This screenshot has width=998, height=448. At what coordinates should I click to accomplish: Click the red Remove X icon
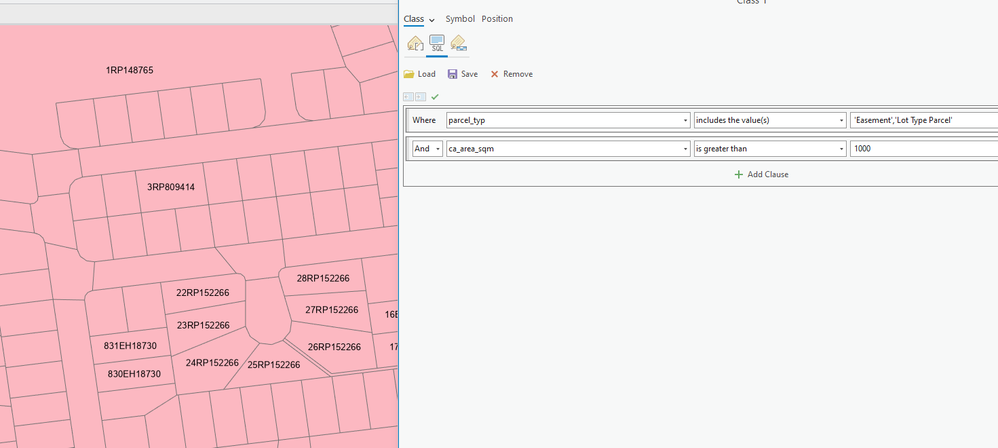pyautogui.click(x=495, y=74)
